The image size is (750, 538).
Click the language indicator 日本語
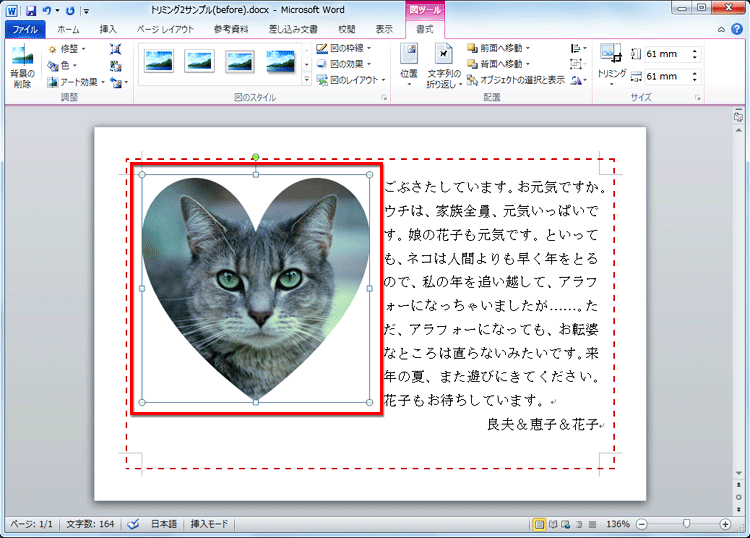coord(164,524)
